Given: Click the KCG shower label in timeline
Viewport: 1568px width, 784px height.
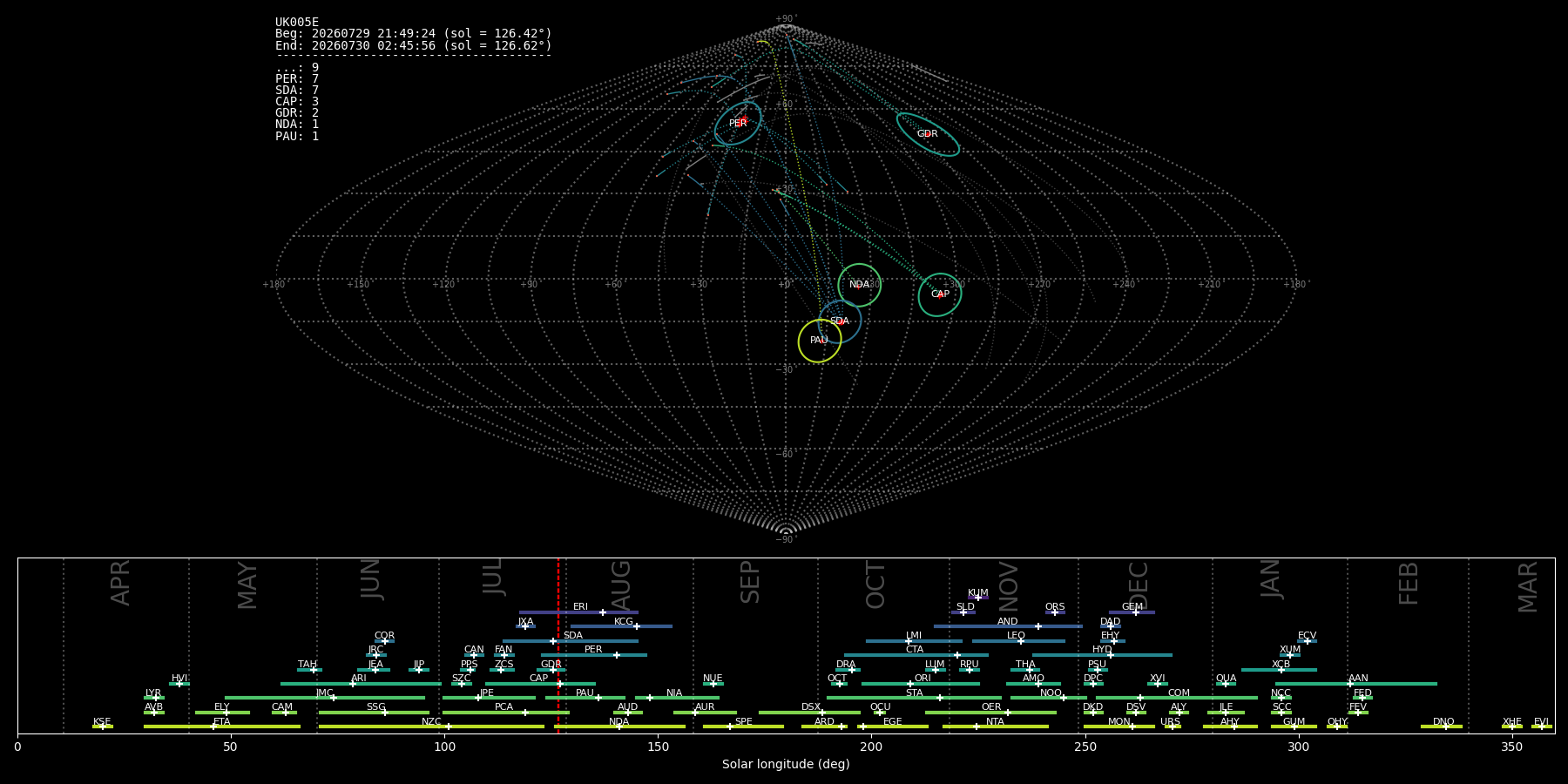Looking at the screenshot, I should pyautogui.click(x=624, y=622).
